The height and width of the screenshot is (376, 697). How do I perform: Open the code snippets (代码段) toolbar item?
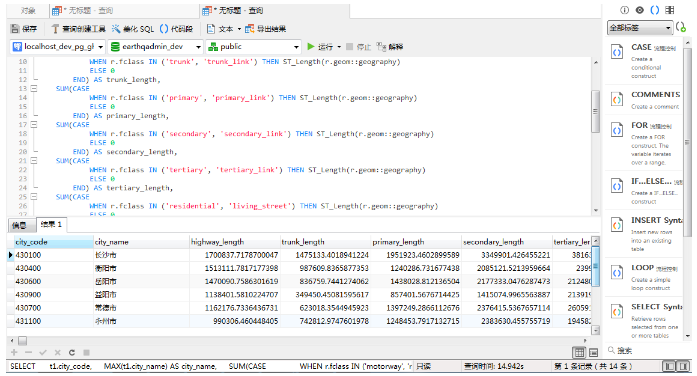pyautogui.click(x=176, y=29)
